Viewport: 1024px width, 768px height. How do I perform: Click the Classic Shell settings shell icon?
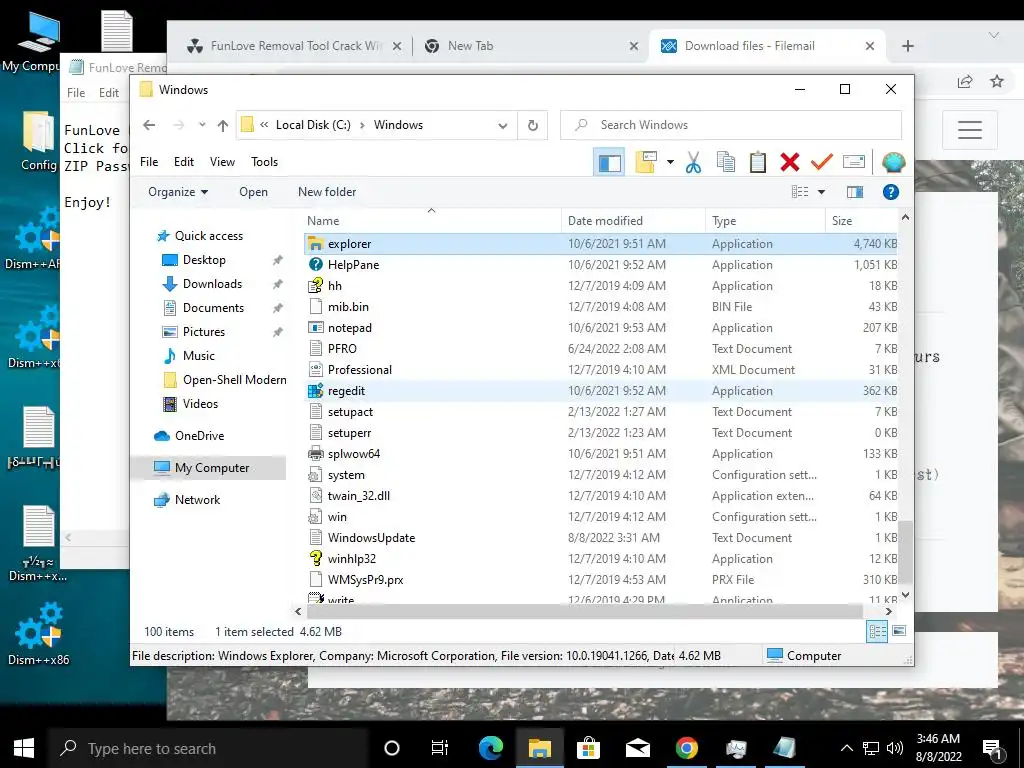click(x=893, y=161)
